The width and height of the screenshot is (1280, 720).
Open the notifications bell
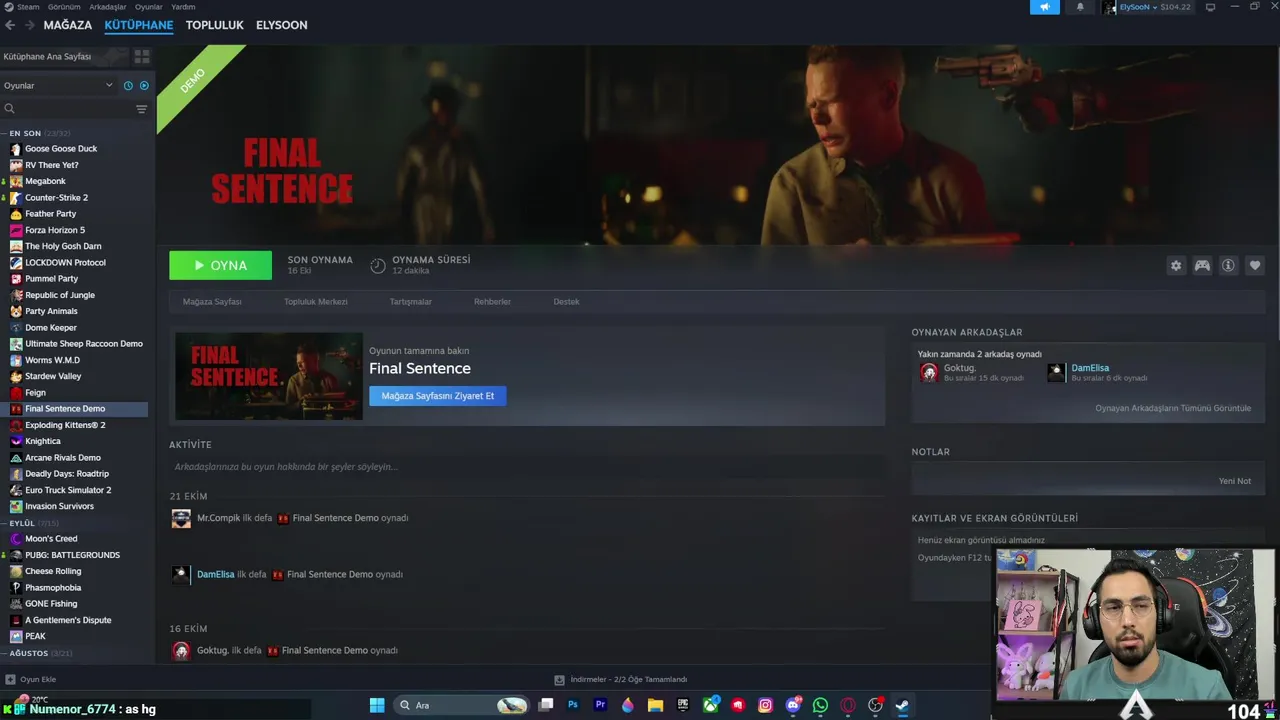point(1080,7)
